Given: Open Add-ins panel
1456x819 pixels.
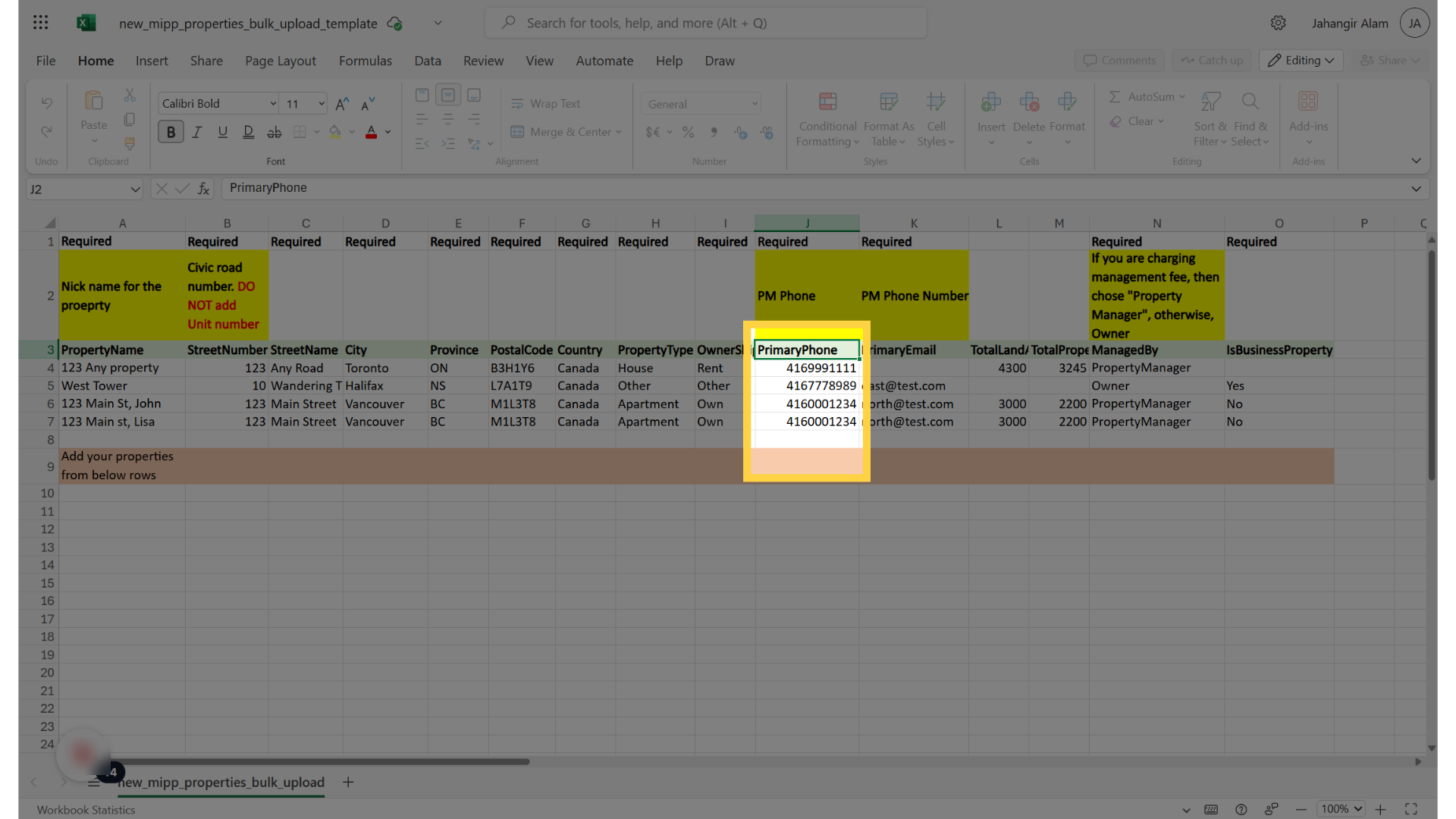Looking at the screenshot, I should point(1308,119).
